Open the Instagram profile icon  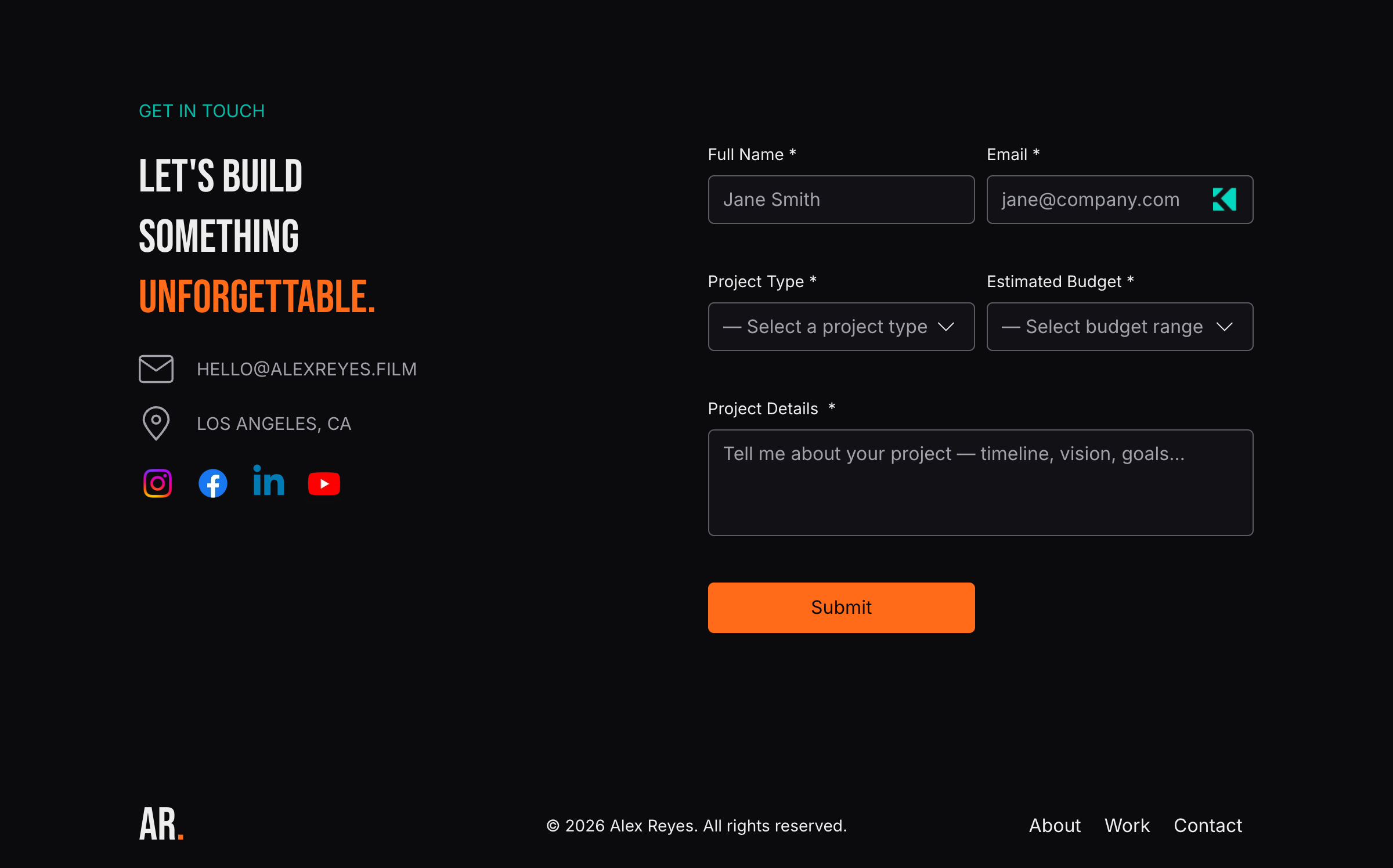pos(157,483)
